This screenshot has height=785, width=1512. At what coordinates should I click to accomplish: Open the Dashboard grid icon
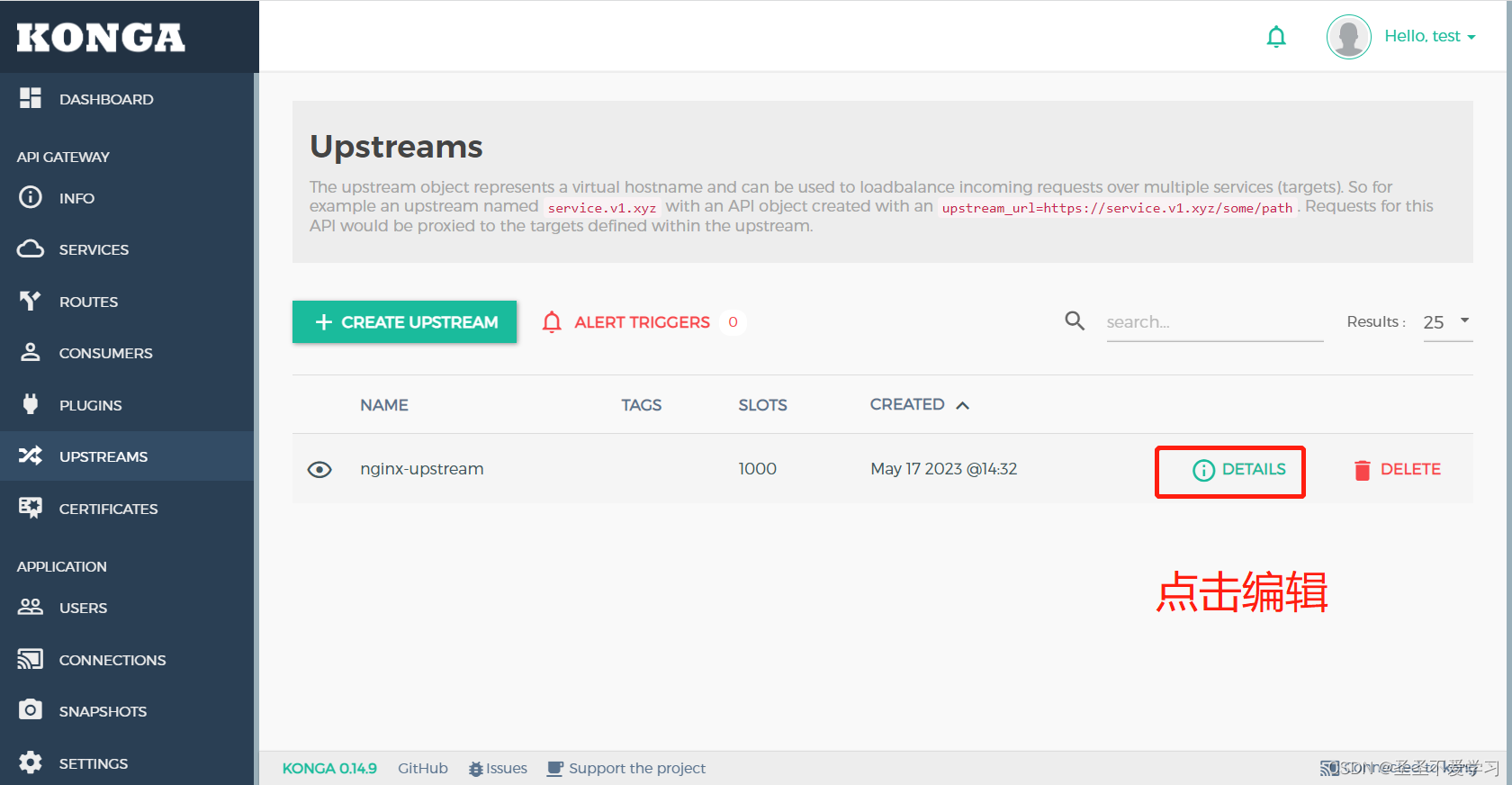click(x=31, y=98)
